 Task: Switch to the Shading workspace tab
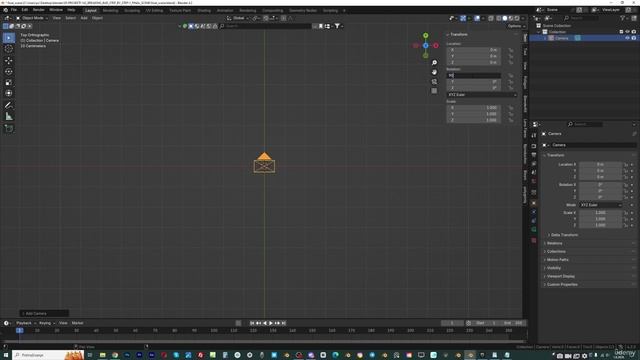coord(204,11)
